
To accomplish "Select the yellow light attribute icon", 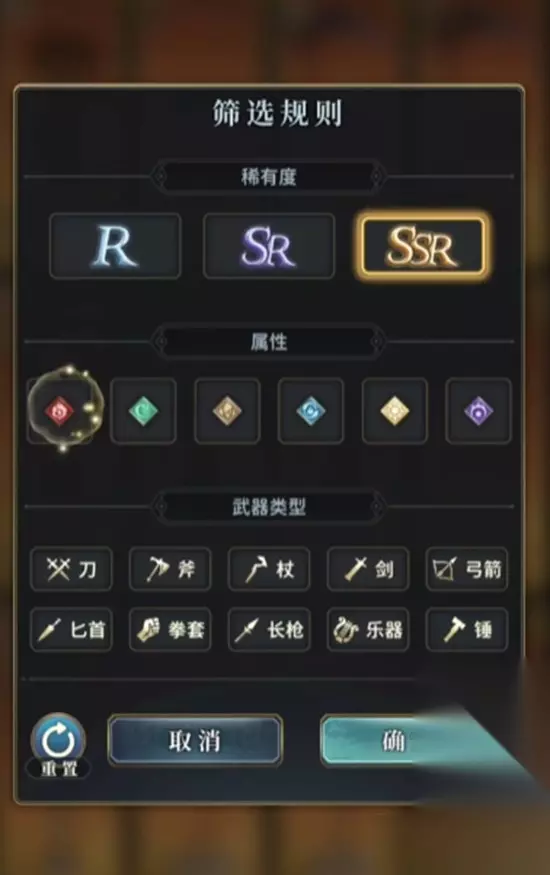I will pyautogui.click(x=394, y=411).
